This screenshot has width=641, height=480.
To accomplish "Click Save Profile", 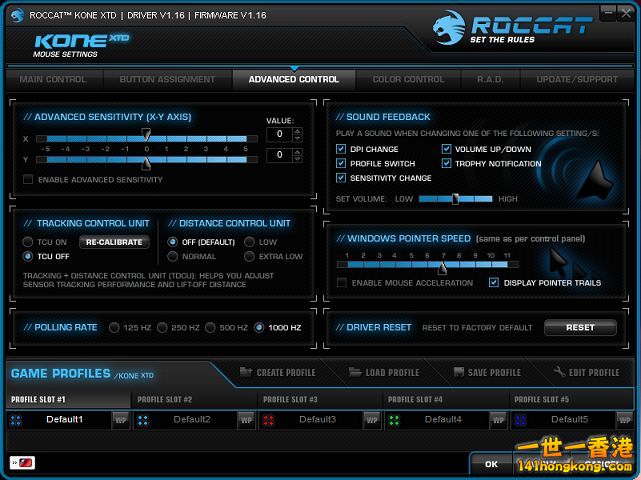I will pos(487,372).
